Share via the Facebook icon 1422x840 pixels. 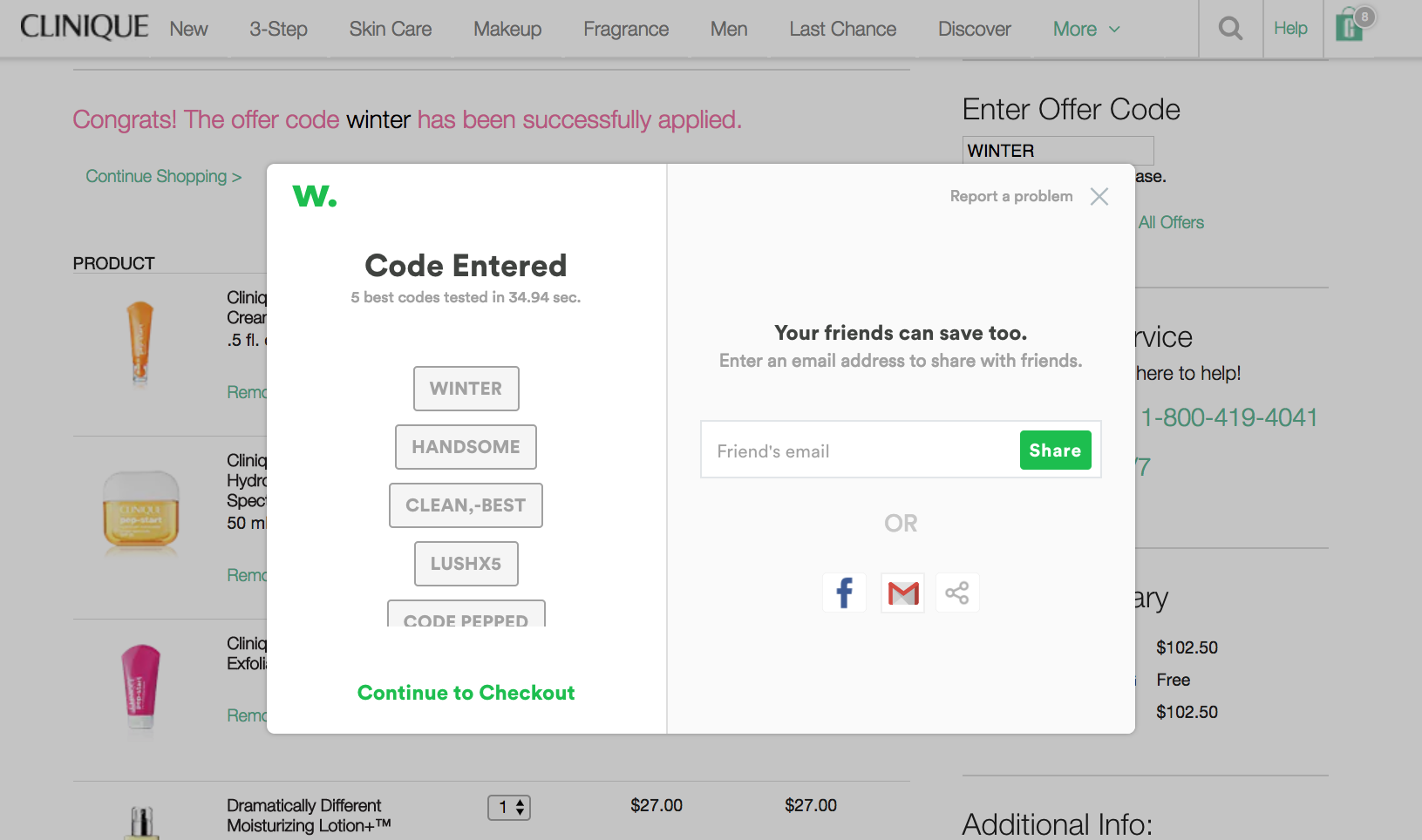[844, 593]
